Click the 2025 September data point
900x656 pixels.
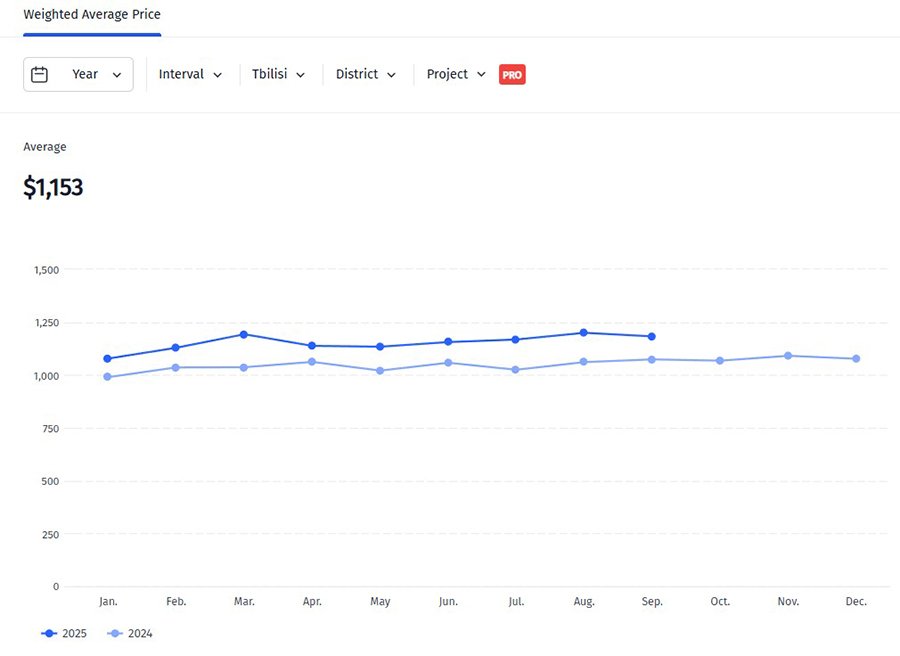(652, 336)
